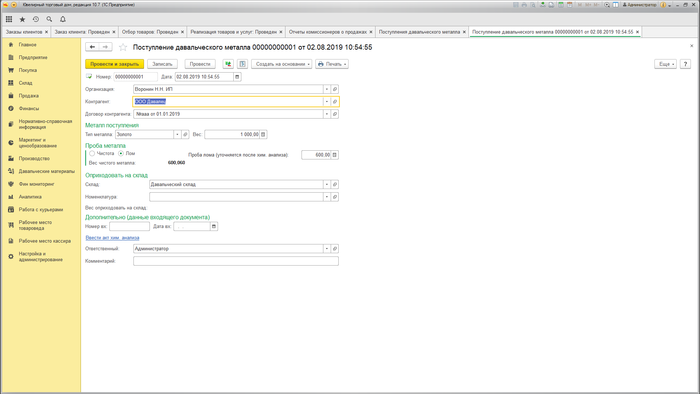
Task: Click the Провести button
Action: 200,64
